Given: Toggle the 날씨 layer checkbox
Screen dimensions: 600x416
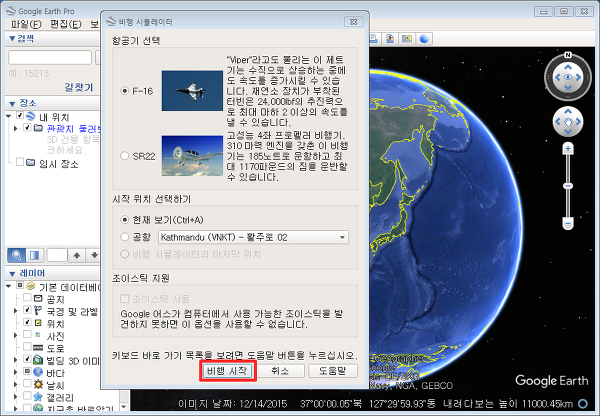Looking at the screenshot, I should [27, 383].
